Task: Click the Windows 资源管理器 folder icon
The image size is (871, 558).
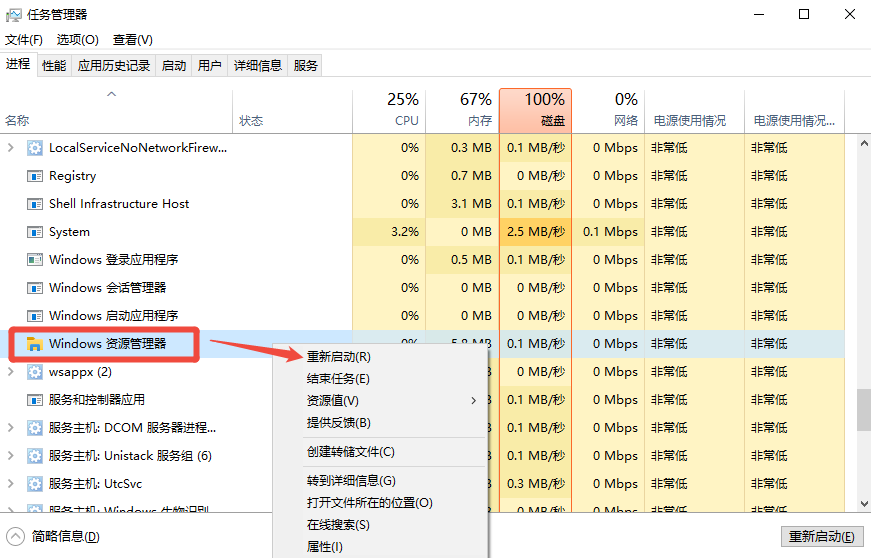Action: (34, 344)
